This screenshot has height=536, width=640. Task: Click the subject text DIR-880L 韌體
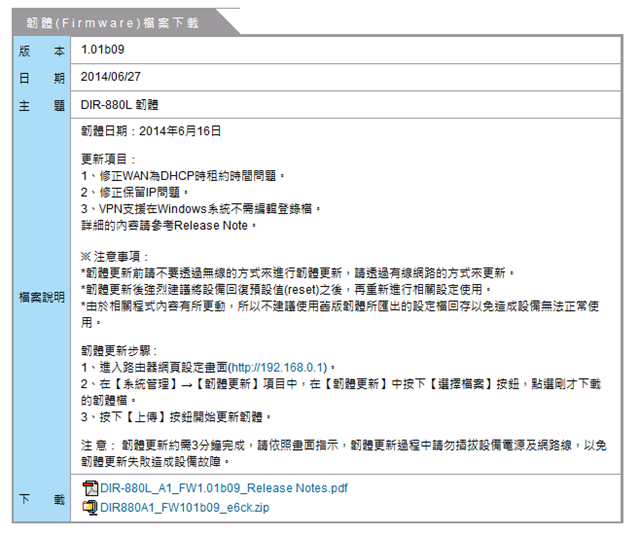(x=120, y=105)
